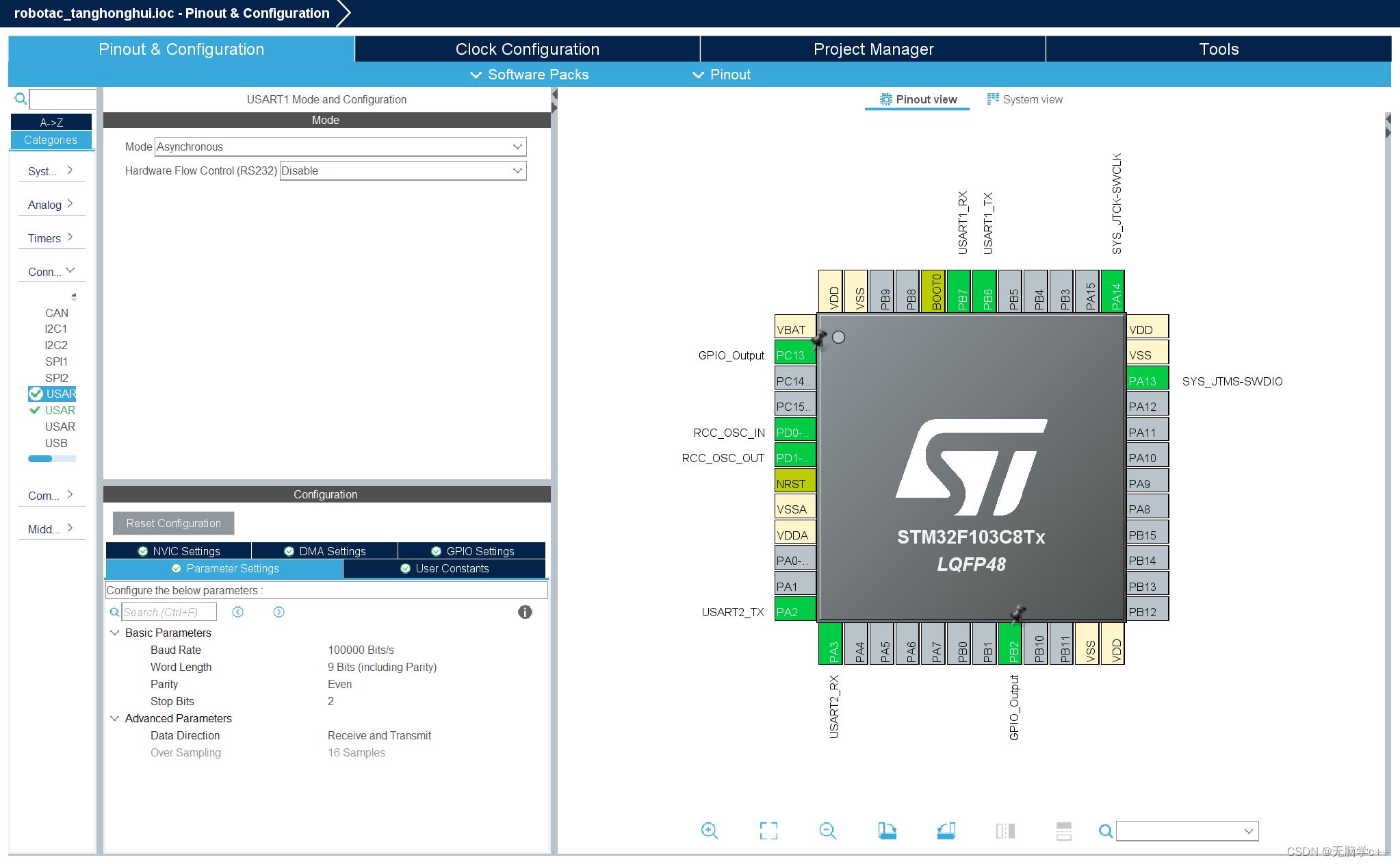Collapse the Basic Parameters section
1400x864 pixels.
pyautogui.click(x=115, y=633)
